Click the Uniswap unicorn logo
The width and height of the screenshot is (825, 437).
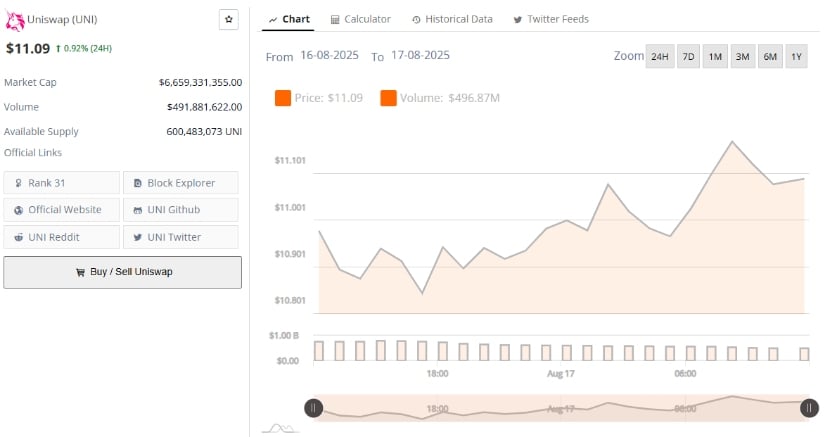tap(15, 21)
